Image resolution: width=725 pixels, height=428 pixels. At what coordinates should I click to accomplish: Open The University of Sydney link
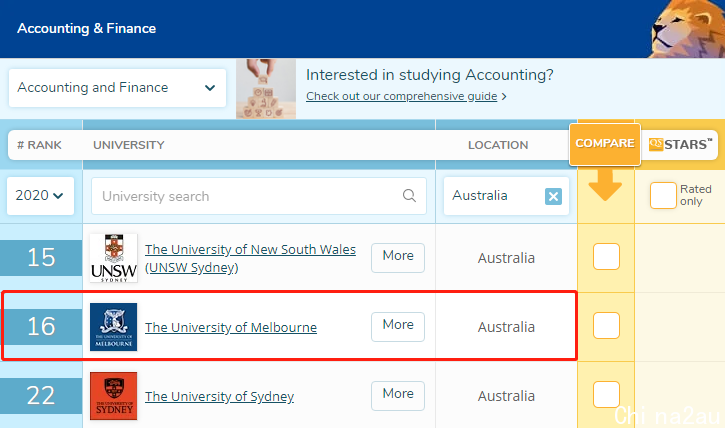pyautogui.click(x=219, y=397)
